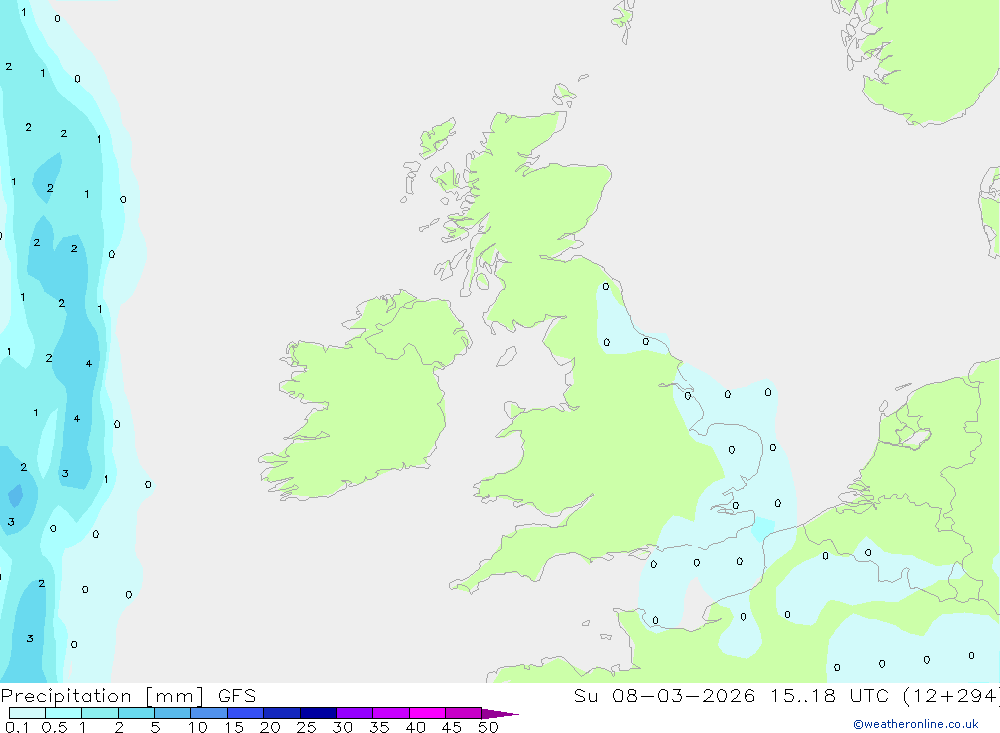Choose the 25–30 mm navy swatch
This screenshot has width=1000, height=733.
coord(318,713)
